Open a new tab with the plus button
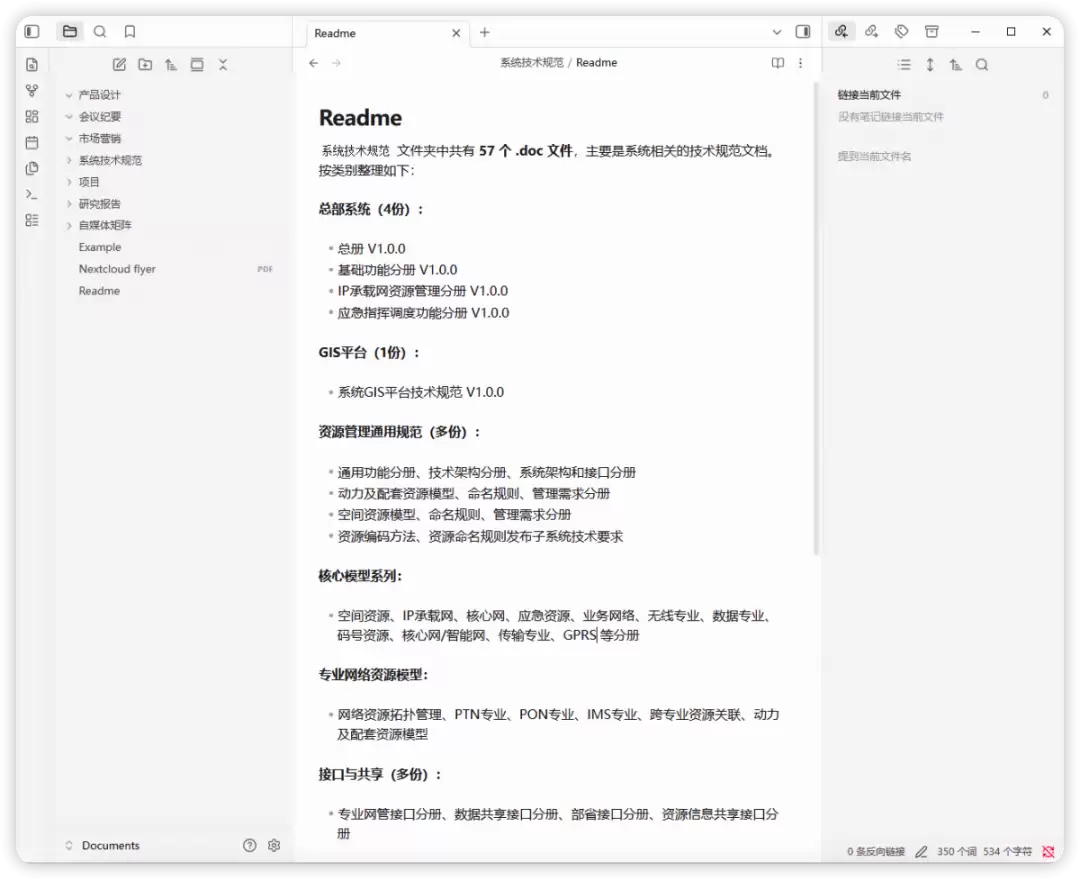Viewport: 1080px width, 880px height. [485, 32]
